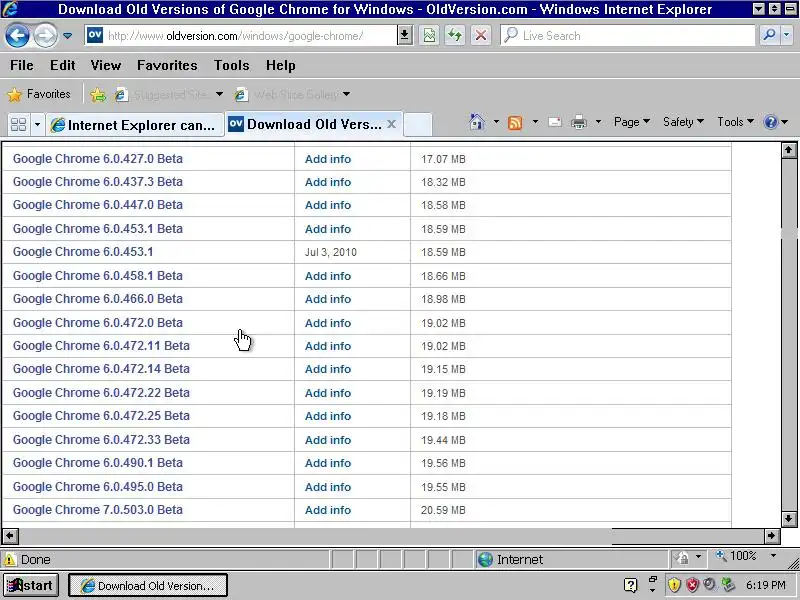Click the 6:19 PM system clock

point(765,585)
